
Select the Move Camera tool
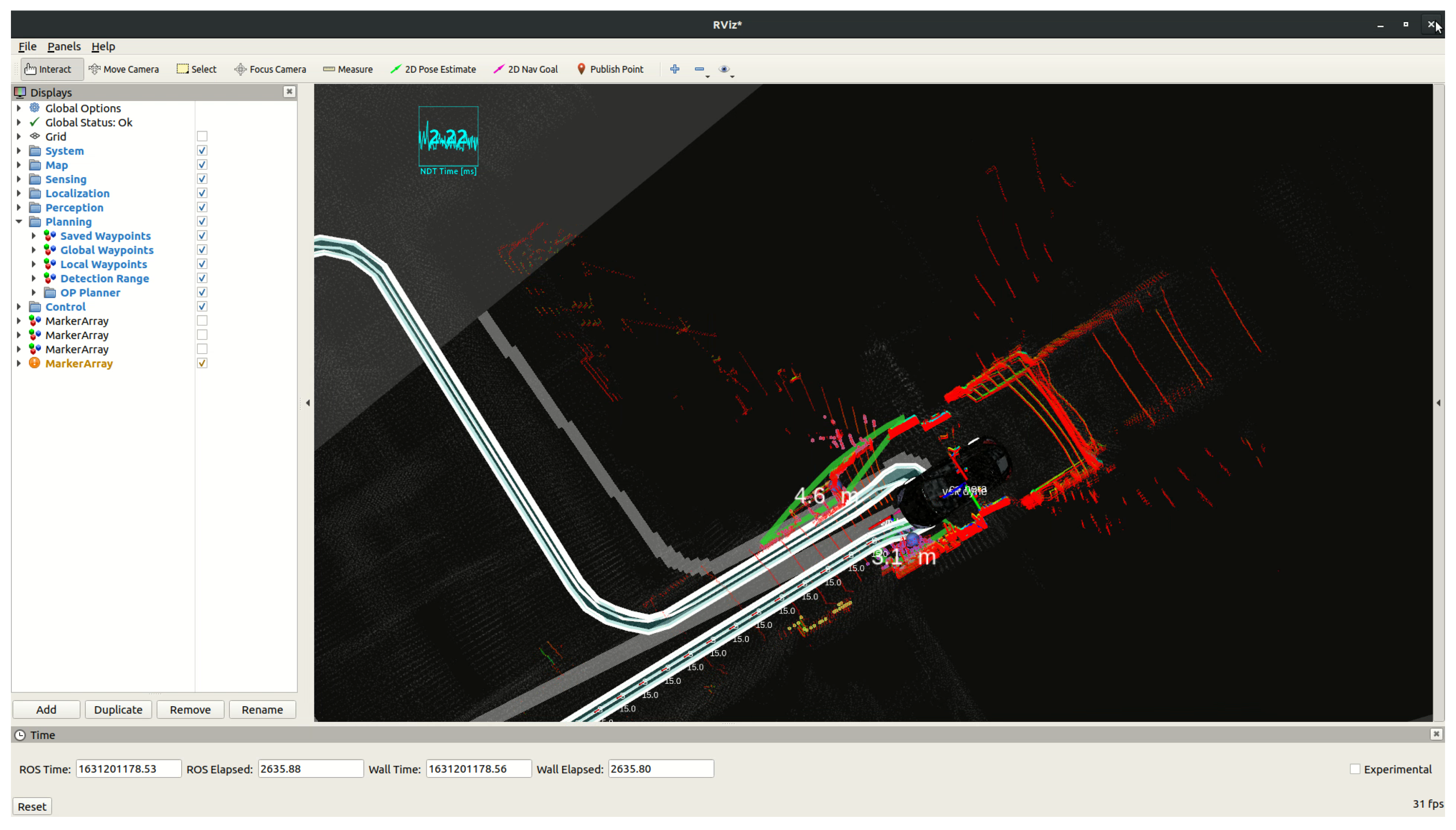[124, 69]
